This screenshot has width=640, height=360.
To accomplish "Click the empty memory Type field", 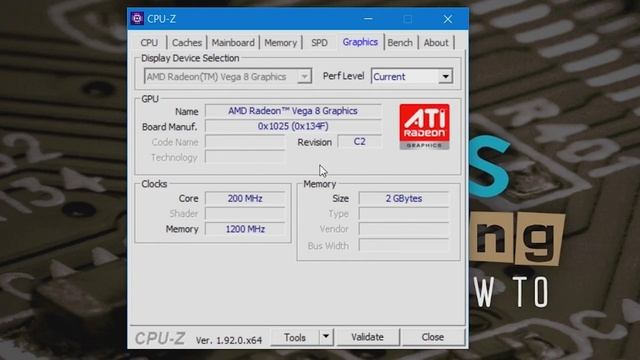I will pos(404,213).
